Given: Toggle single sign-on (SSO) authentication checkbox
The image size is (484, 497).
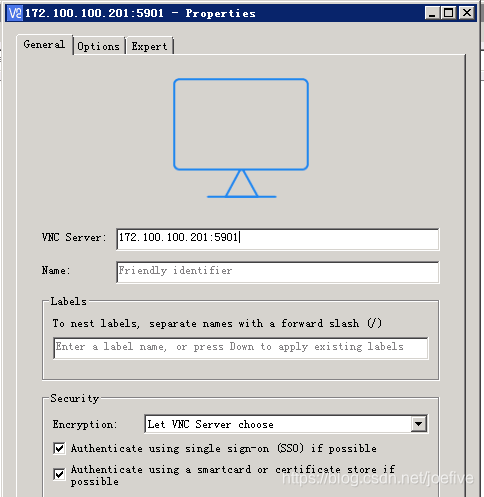Looking at the screenshot, I should click(x=59, y=448).
